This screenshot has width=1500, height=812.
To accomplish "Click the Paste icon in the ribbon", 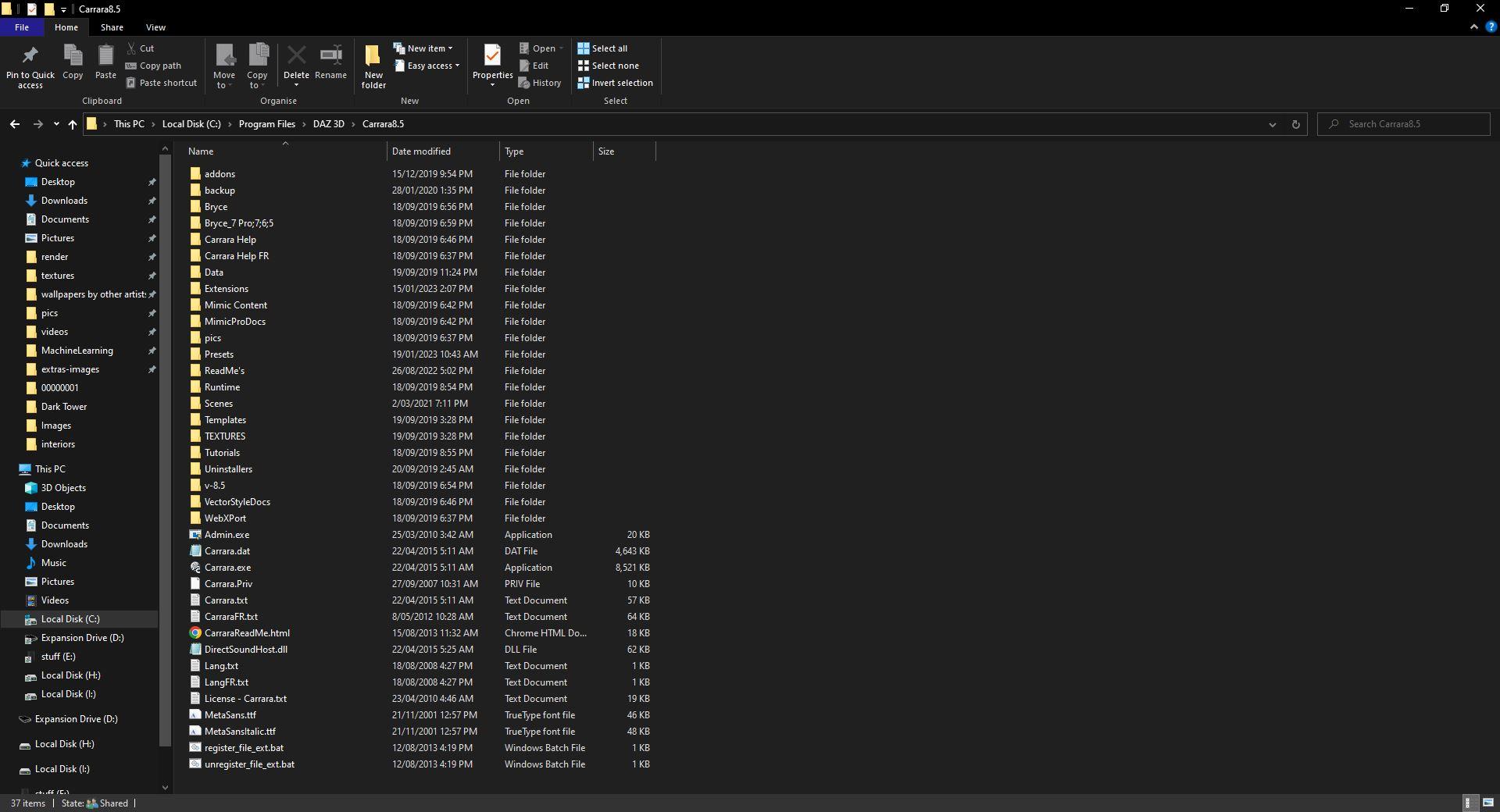I will point(105,55).
